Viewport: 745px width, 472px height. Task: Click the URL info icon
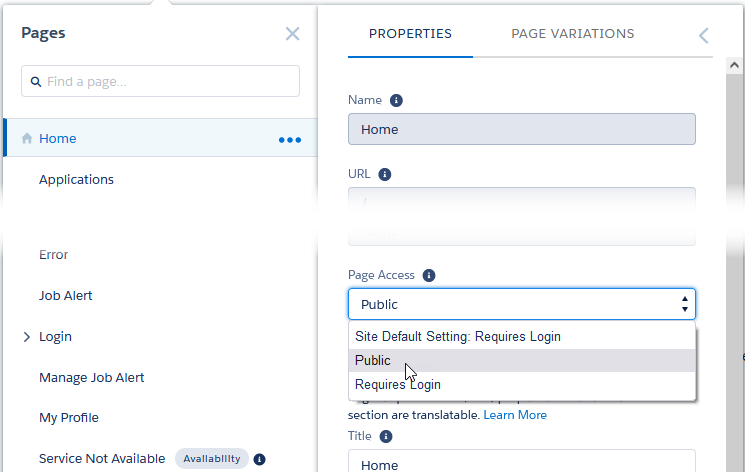click(x=385, y=174)
